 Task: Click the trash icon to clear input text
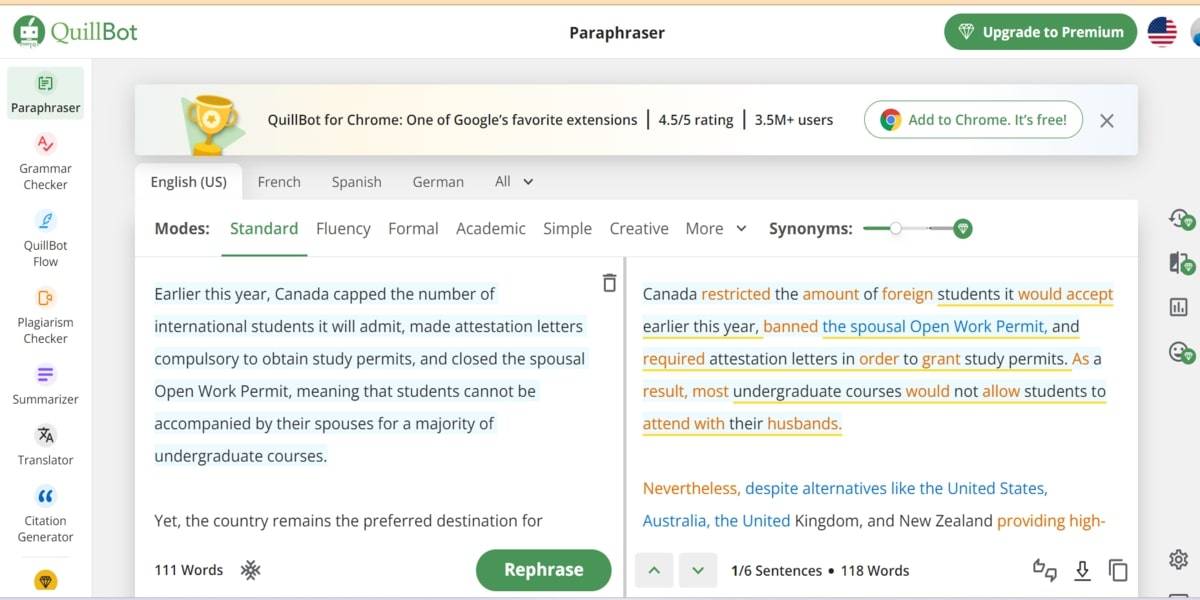(x=609, y=283)
